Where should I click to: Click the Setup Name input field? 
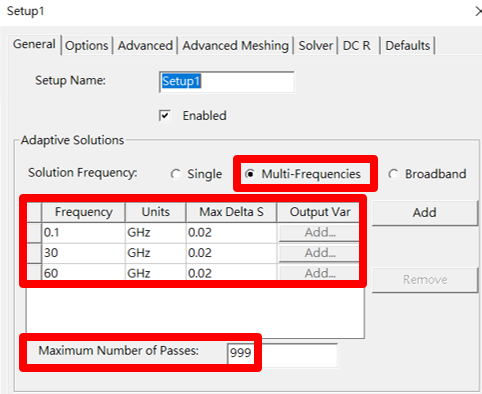(227, 82)
